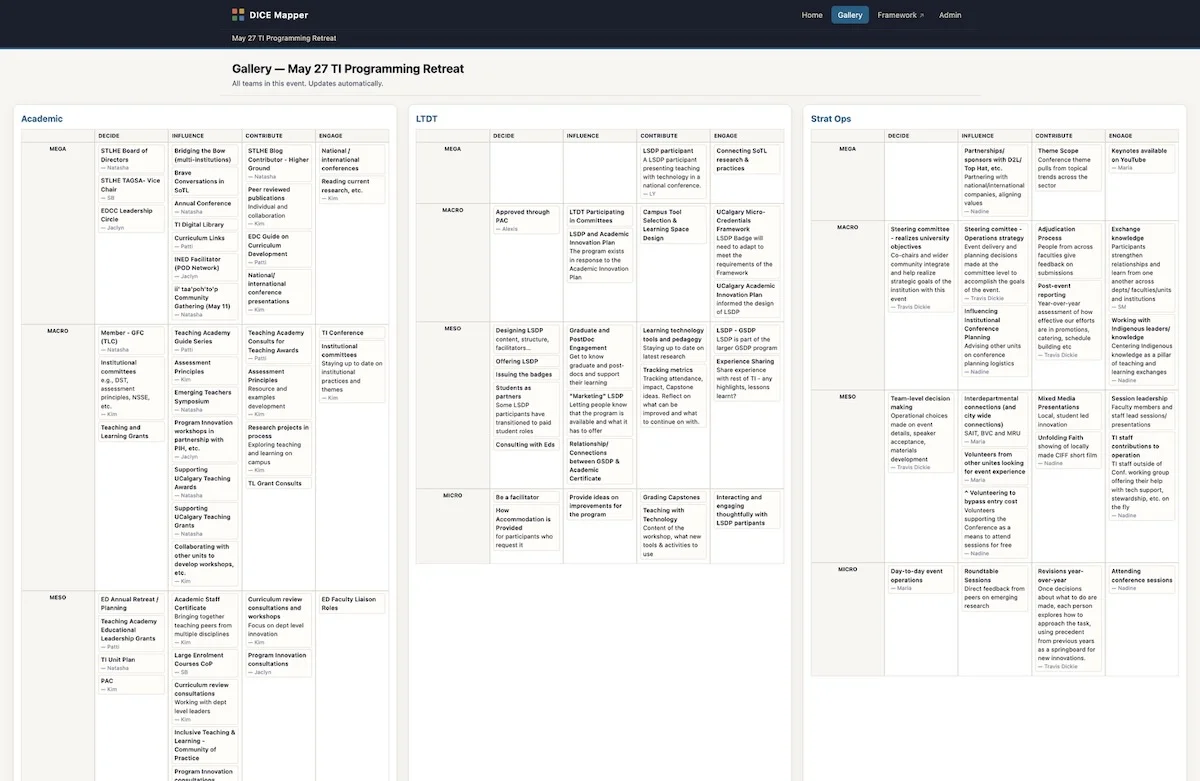1200x781 pixels.
Task: Select the Teaching Academy Guide Series card
Action: [x=205, y=341]
